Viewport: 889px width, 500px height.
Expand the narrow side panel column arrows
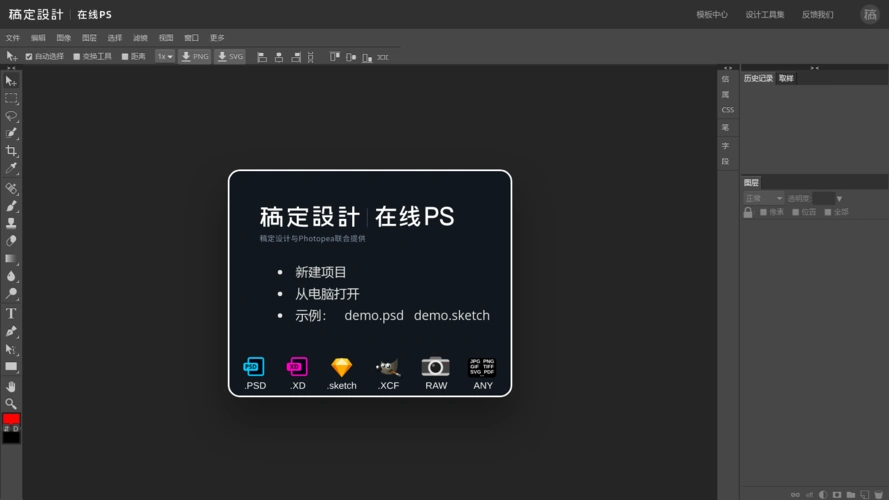tap(728, 68)
